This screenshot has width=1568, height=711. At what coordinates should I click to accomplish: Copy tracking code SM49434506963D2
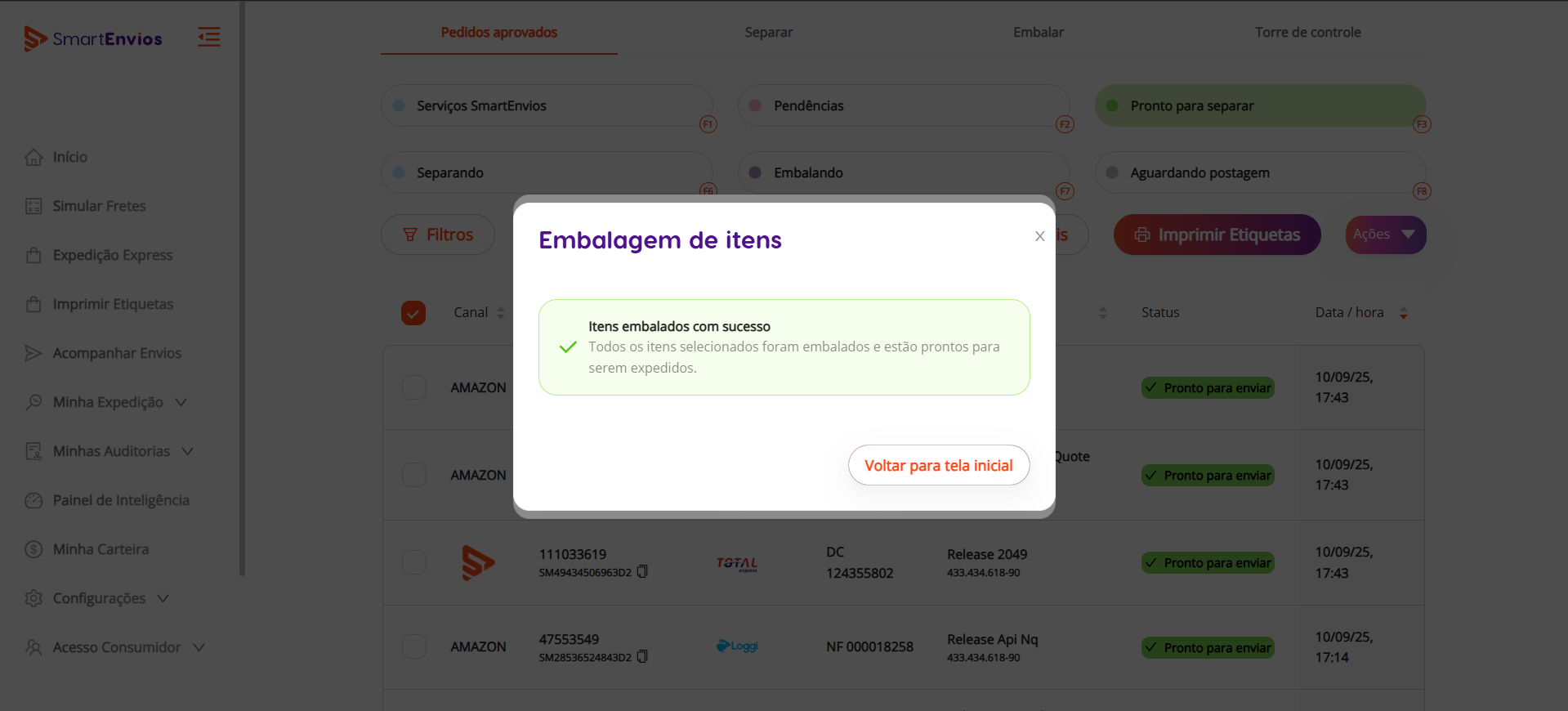(642, 572)
